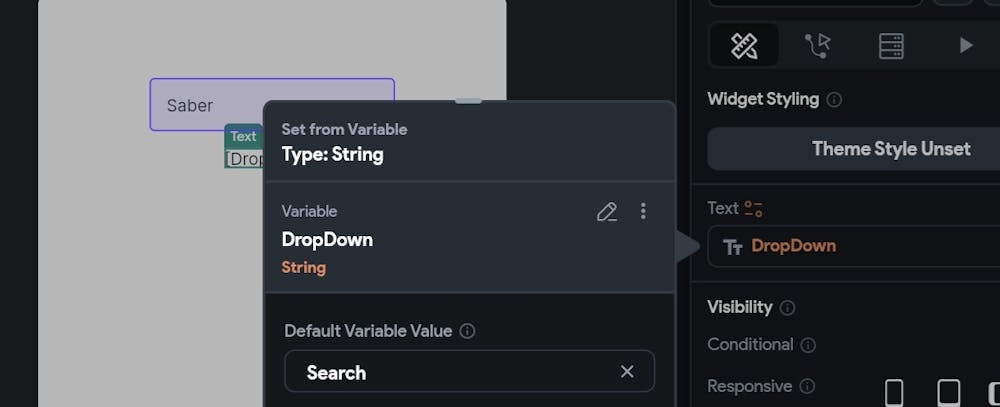
Task: Click the Responsive info icon
Action: tap(807, 386)
